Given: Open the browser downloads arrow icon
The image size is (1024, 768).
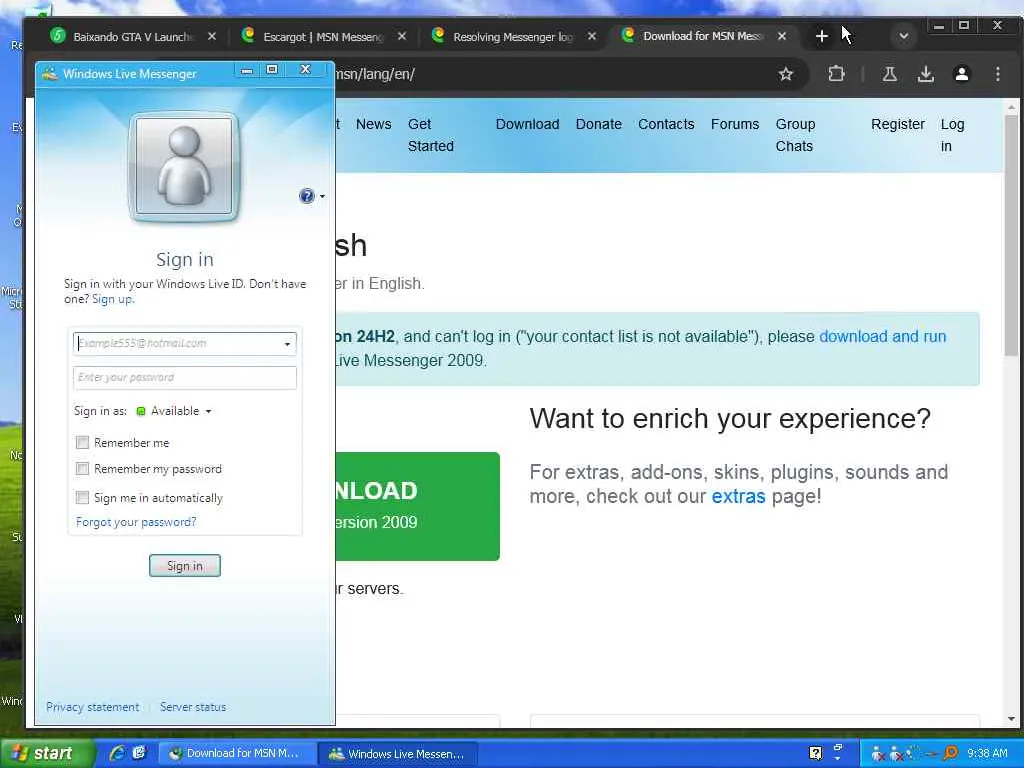Looking at the screenshot, I should (x=925, y=74).
